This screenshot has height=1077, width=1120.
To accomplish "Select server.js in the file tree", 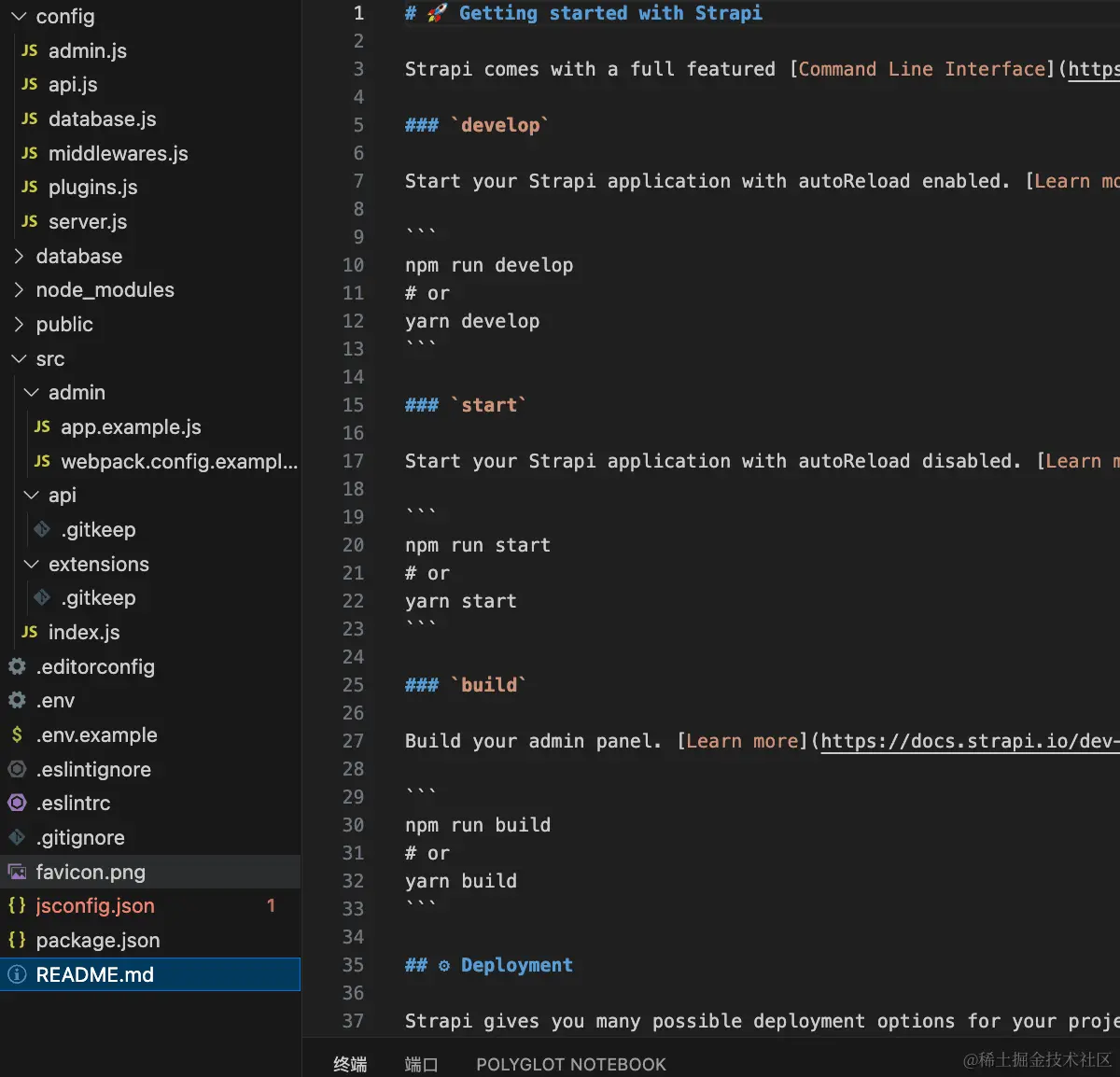I will tap(88, 222).
